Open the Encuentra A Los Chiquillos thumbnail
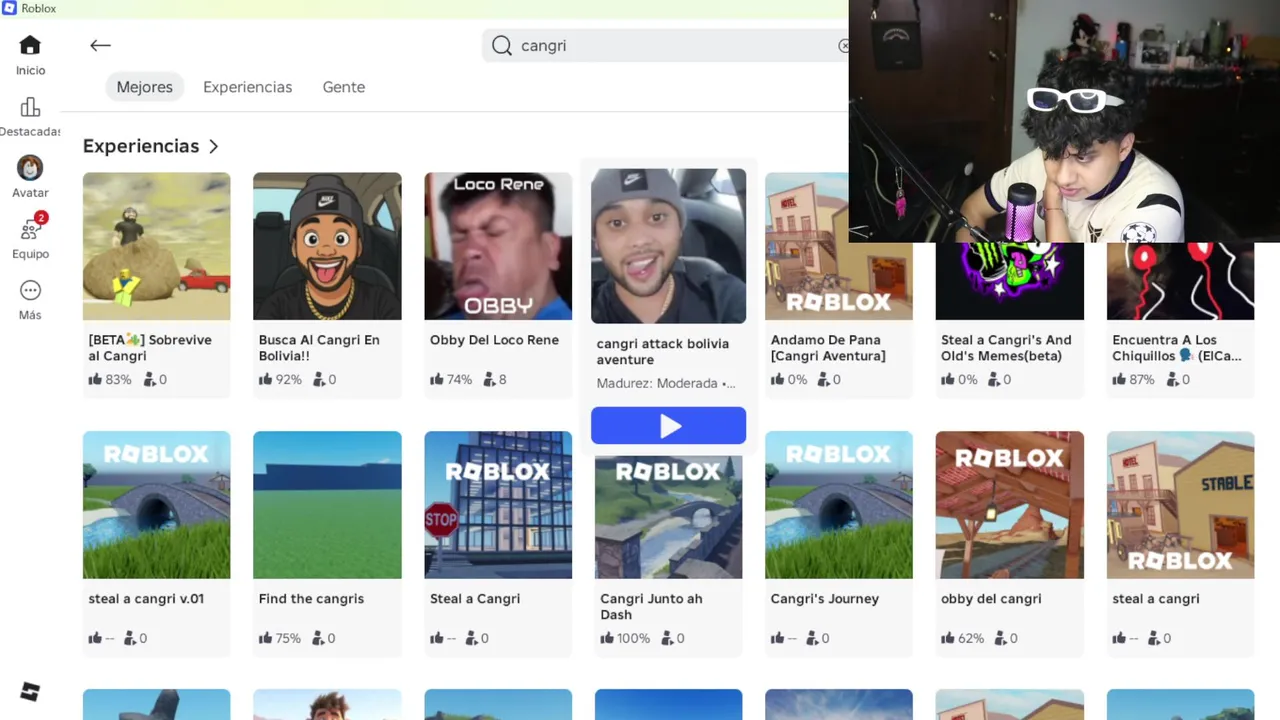 pyautogui.click(x=1180, y=281)
